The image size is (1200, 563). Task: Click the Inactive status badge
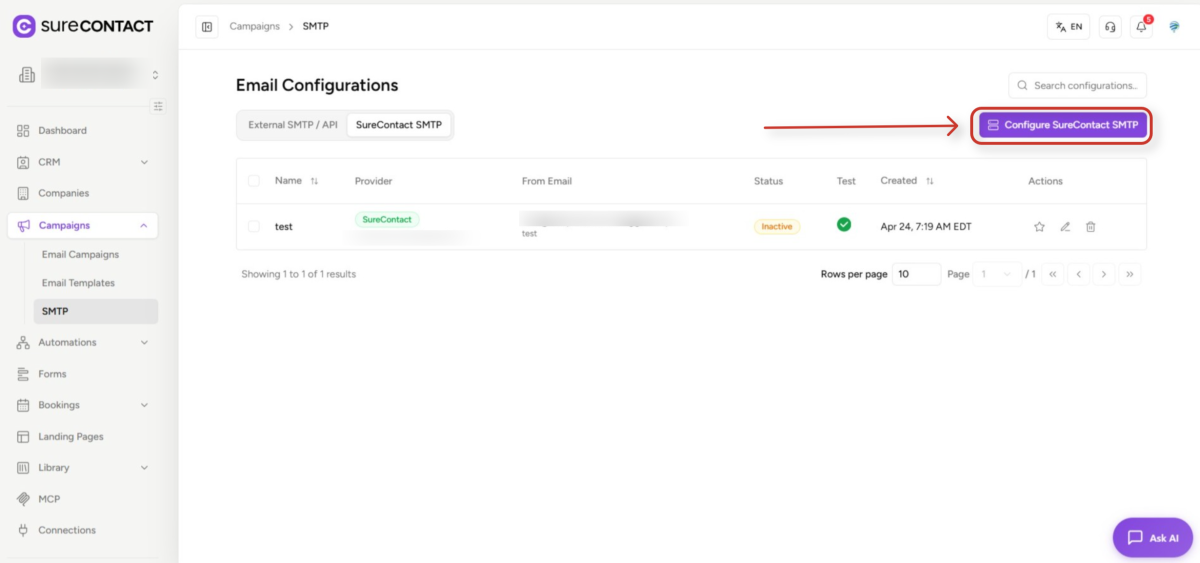(x=777, y=227)
